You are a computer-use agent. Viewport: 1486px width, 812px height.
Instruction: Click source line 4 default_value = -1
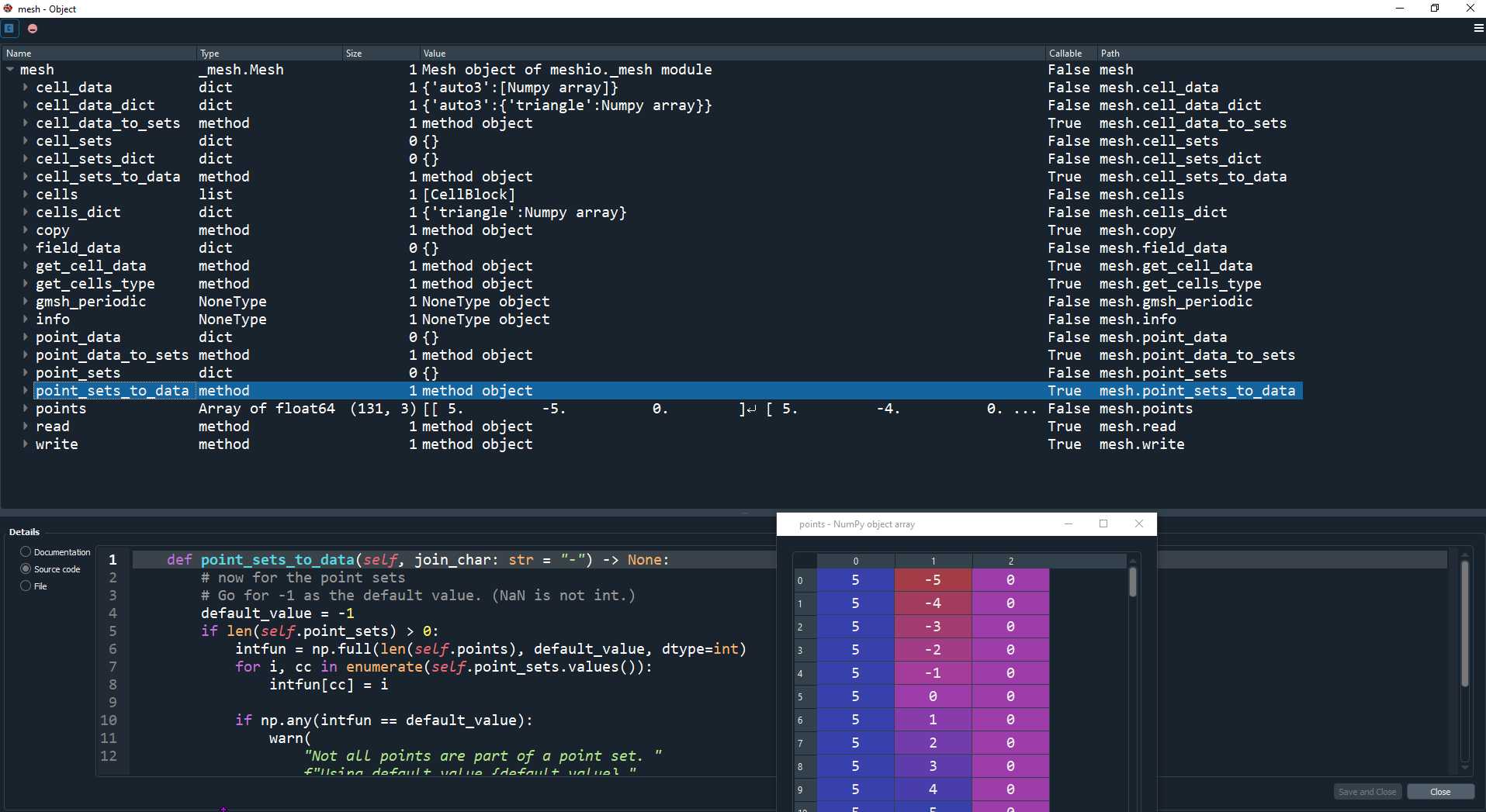click(x=278, y=613)
